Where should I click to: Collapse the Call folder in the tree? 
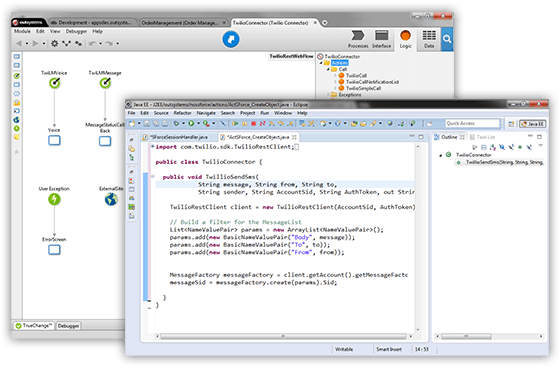[x=328, y=69]
